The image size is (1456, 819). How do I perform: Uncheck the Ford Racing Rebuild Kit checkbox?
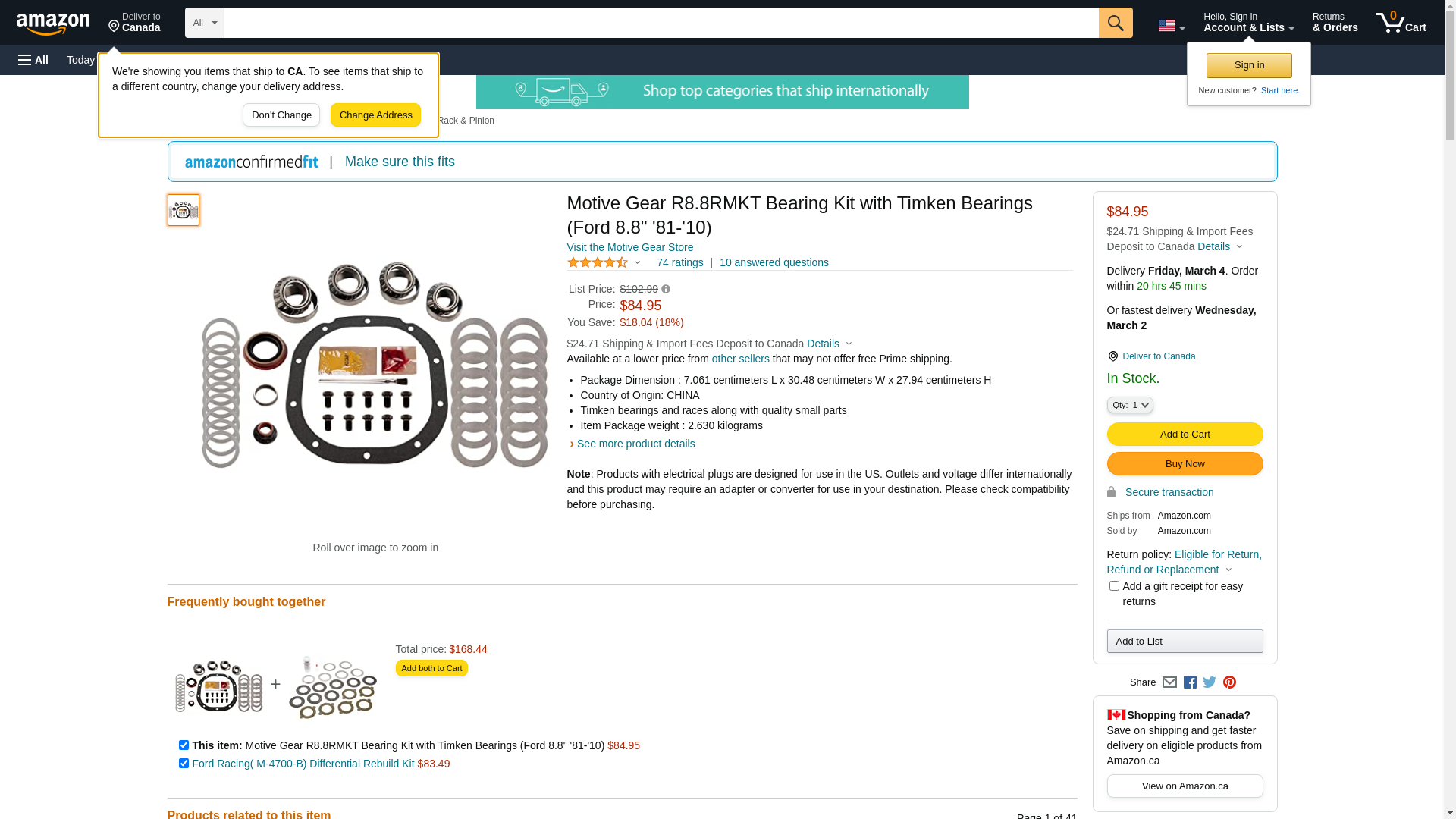pos(184,764)
